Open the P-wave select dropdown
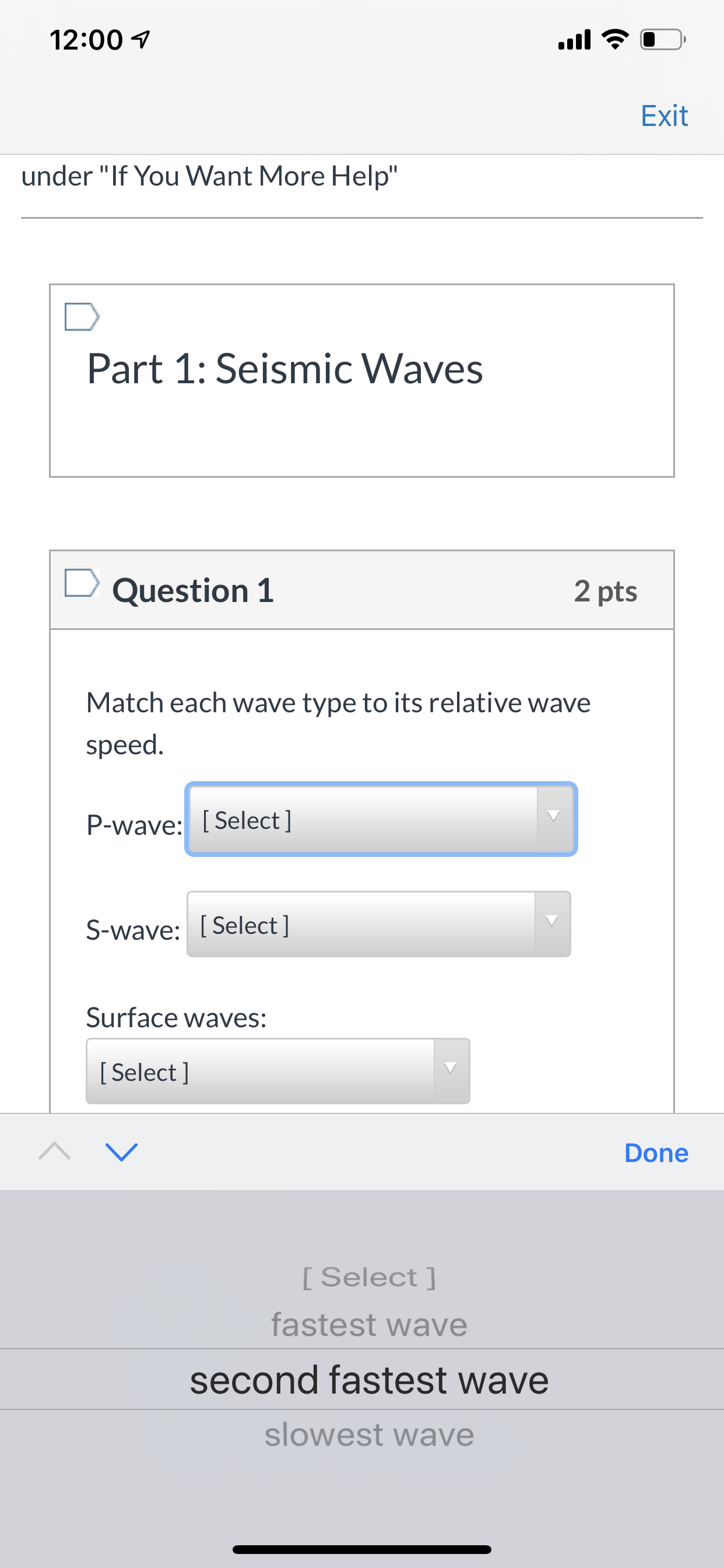 [x=381, y=820]
